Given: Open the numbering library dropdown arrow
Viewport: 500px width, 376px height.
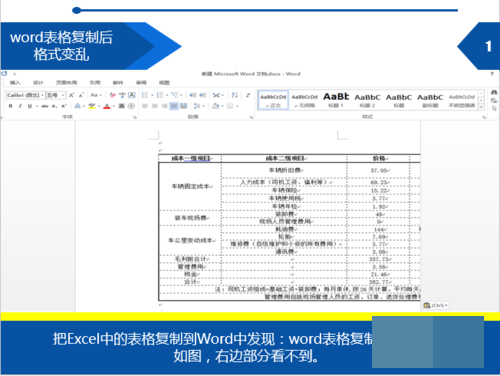Looking at the screenshot, I should pos(167,95).
